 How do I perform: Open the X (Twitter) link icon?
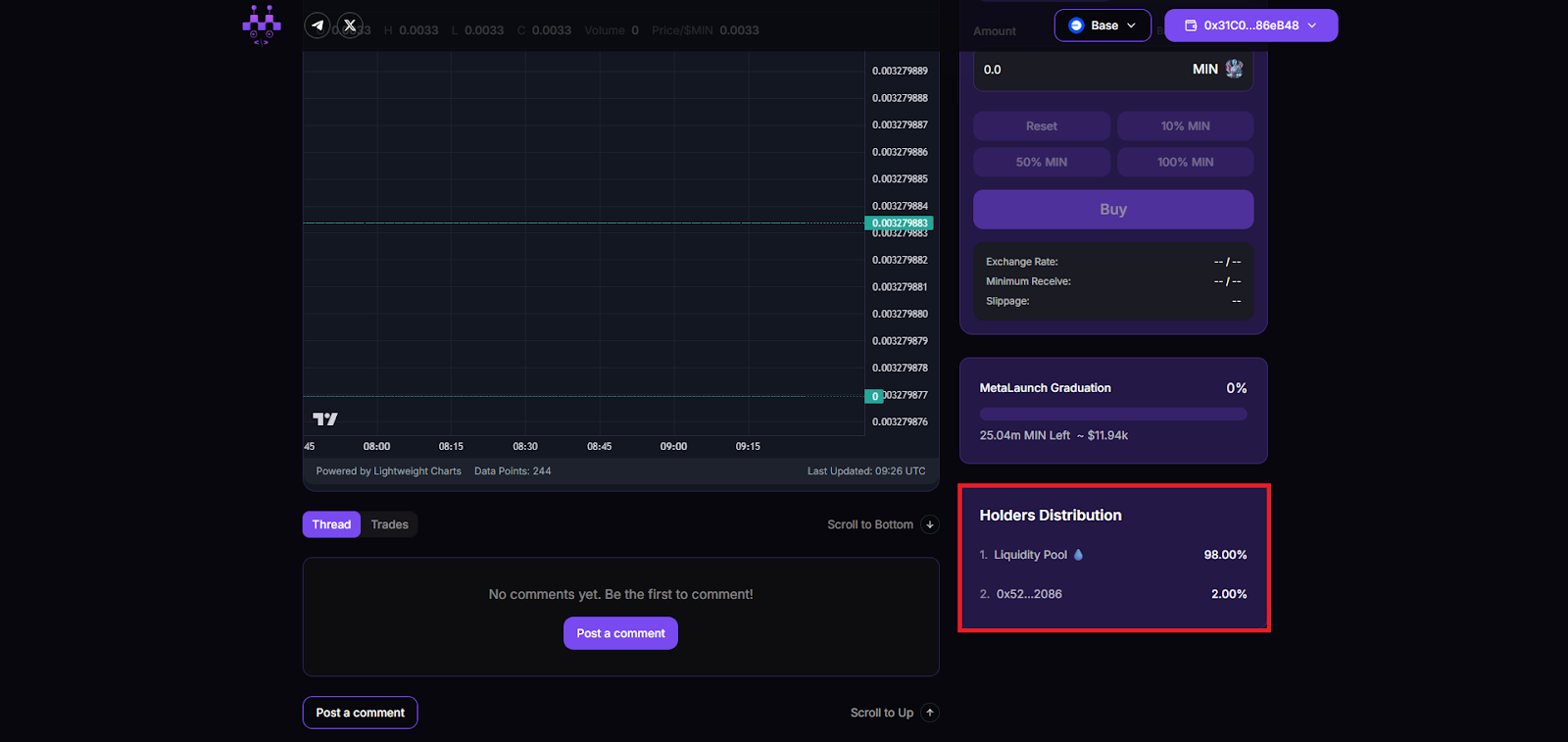coord(350,25)
